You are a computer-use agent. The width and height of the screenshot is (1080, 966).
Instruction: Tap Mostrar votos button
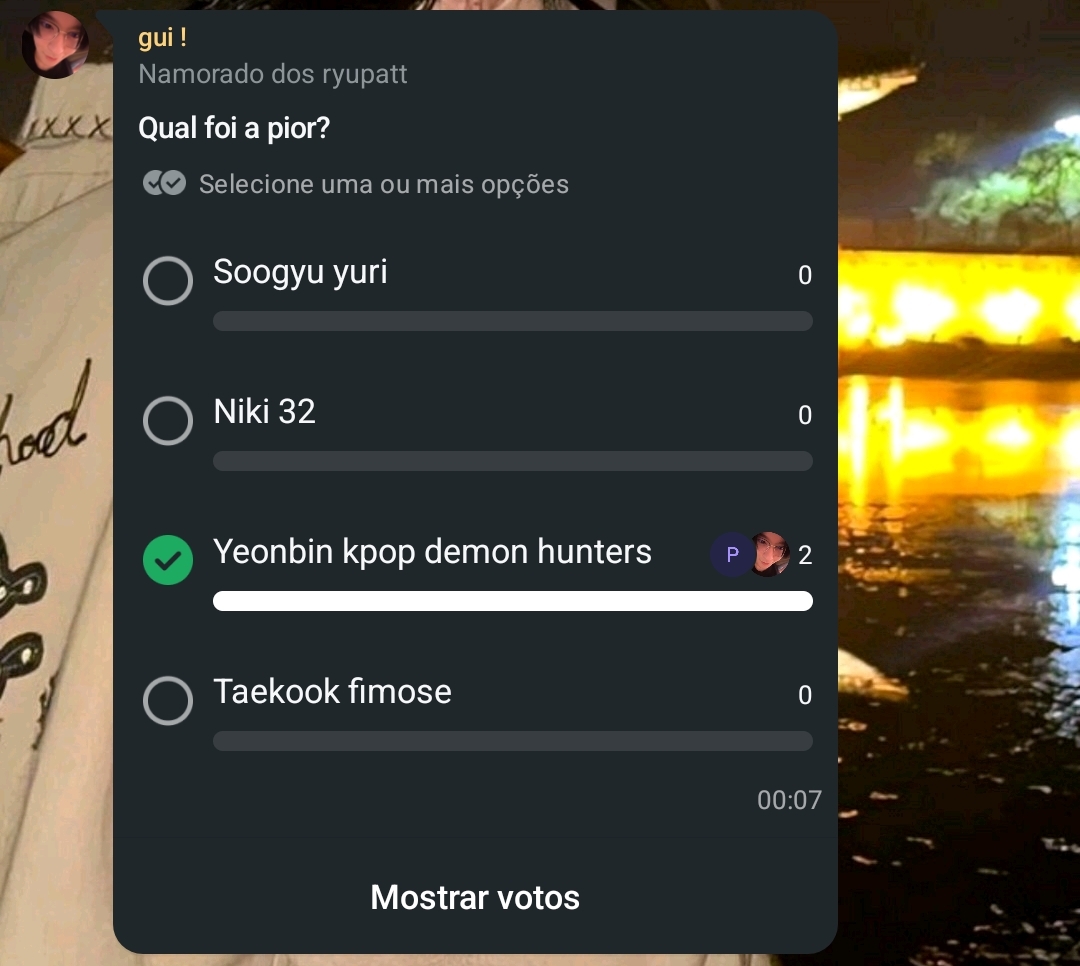(475, 897)
